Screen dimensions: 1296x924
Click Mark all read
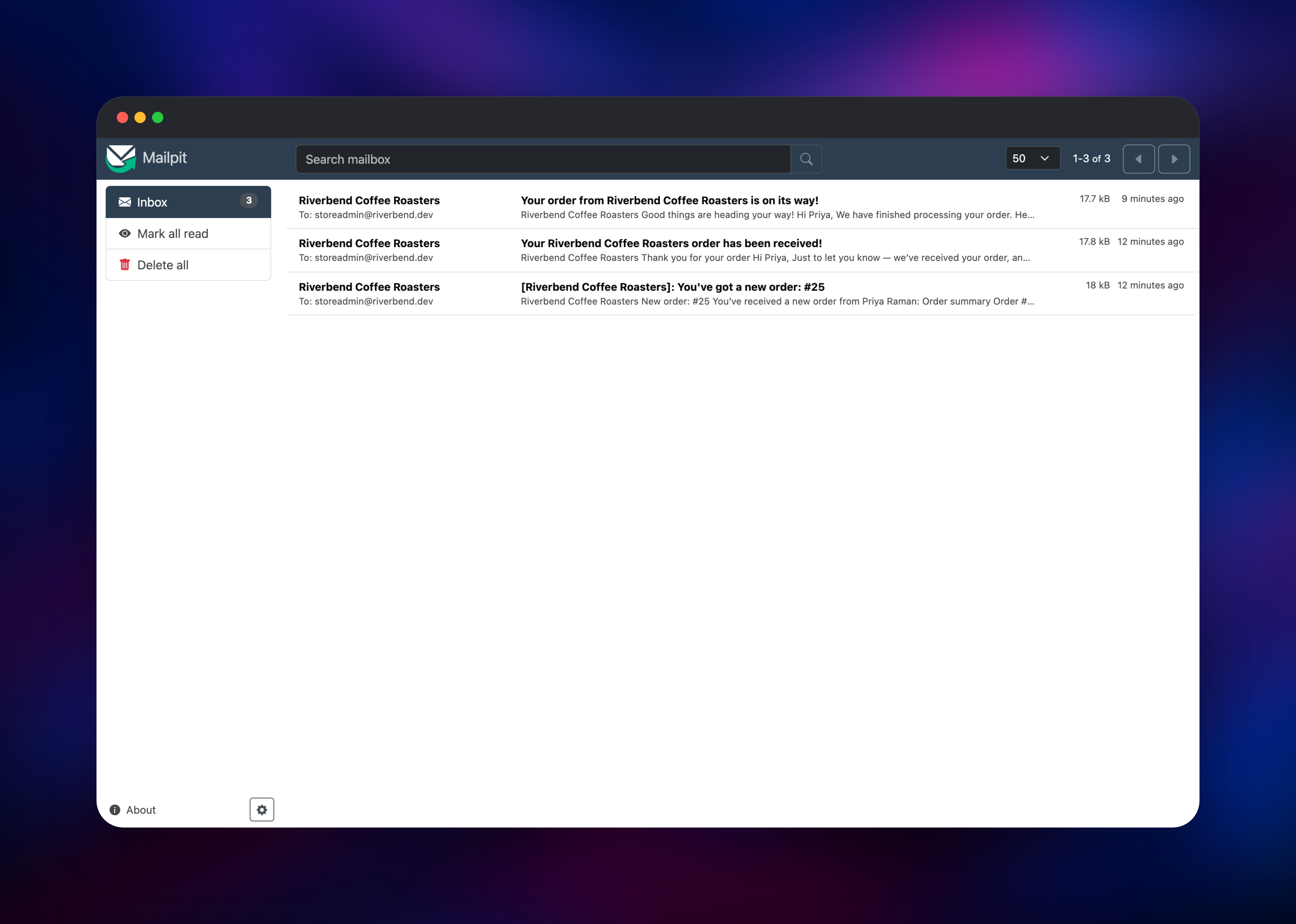[x=188, y=233]
